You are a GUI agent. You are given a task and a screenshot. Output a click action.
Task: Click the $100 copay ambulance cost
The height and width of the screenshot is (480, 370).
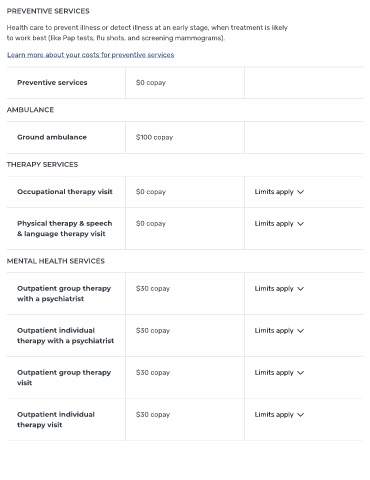pyautogui.click(x=154, y=137)
